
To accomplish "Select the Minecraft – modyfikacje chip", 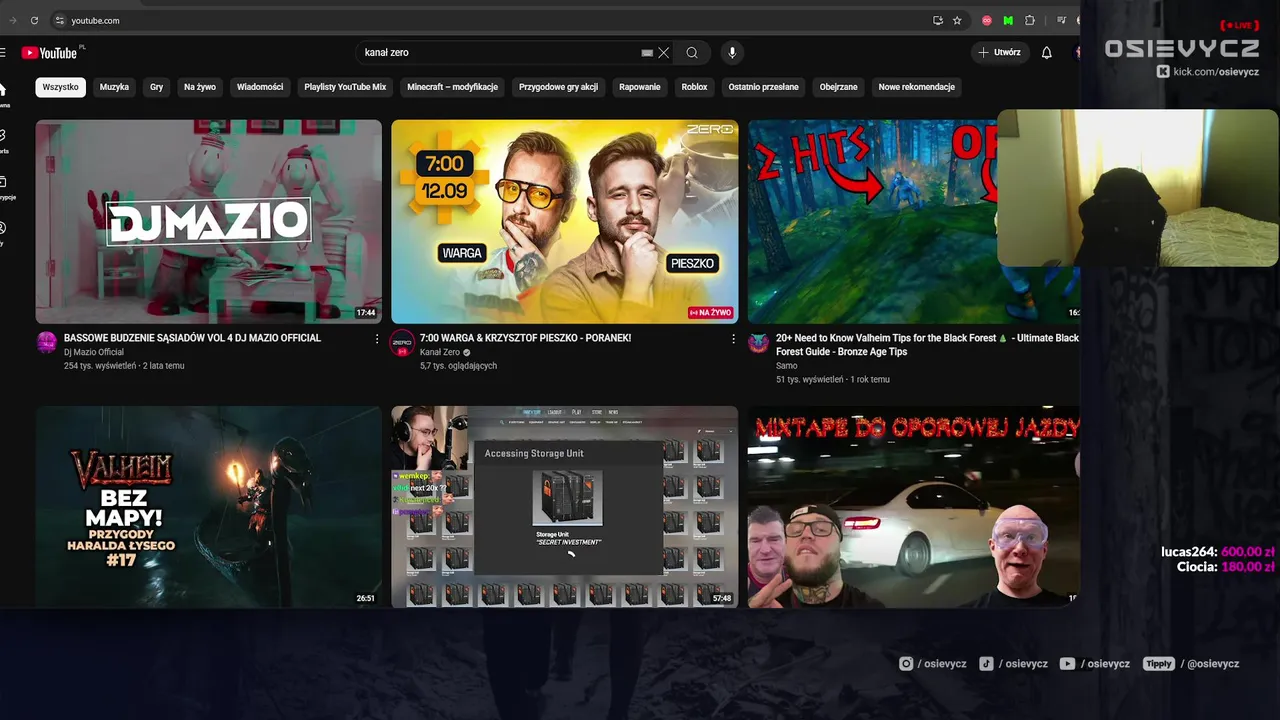I will (x=452, y=87).
